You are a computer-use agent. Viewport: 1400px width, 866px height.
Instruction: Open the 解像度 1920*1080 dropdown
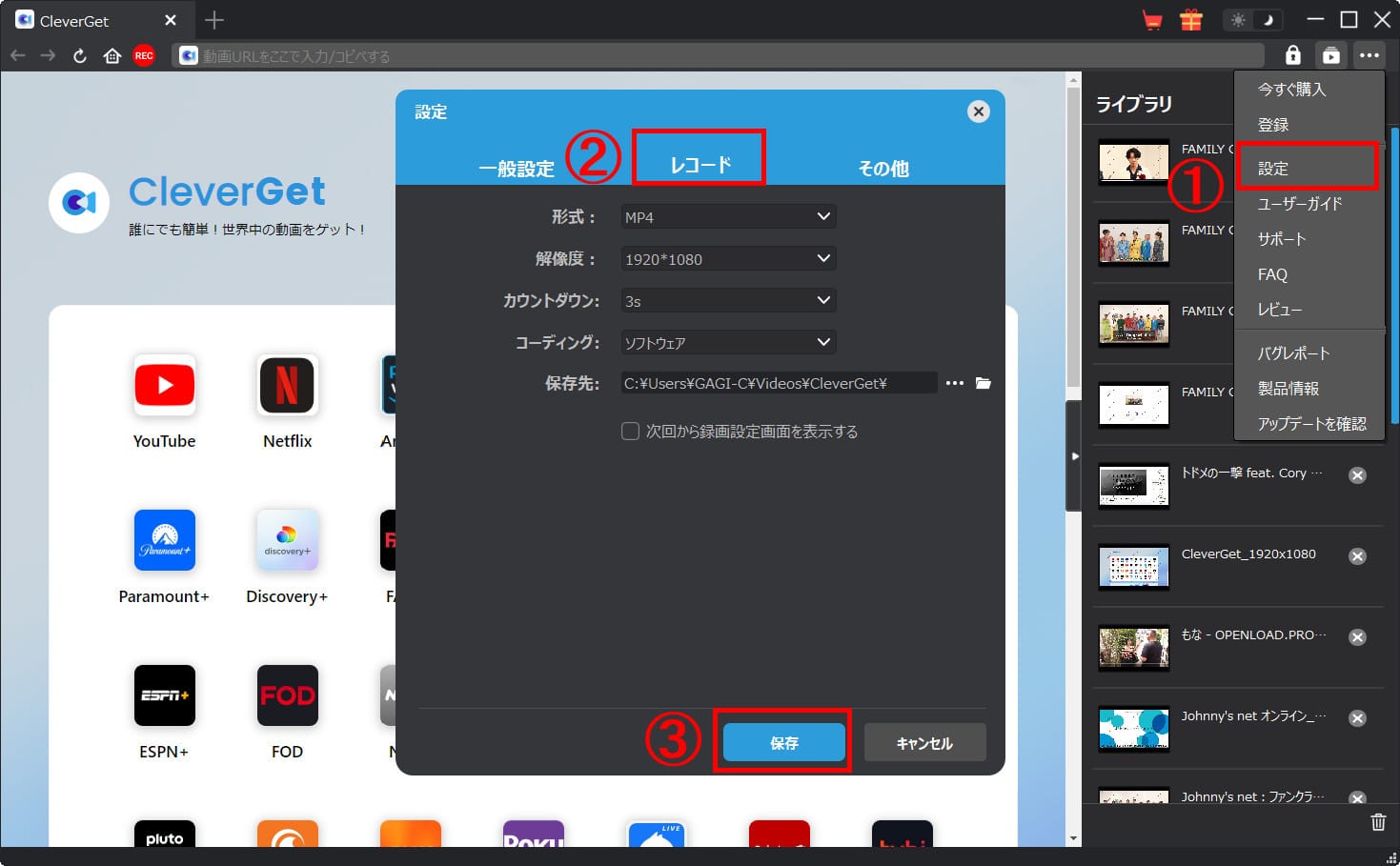[x=729, y=259]
